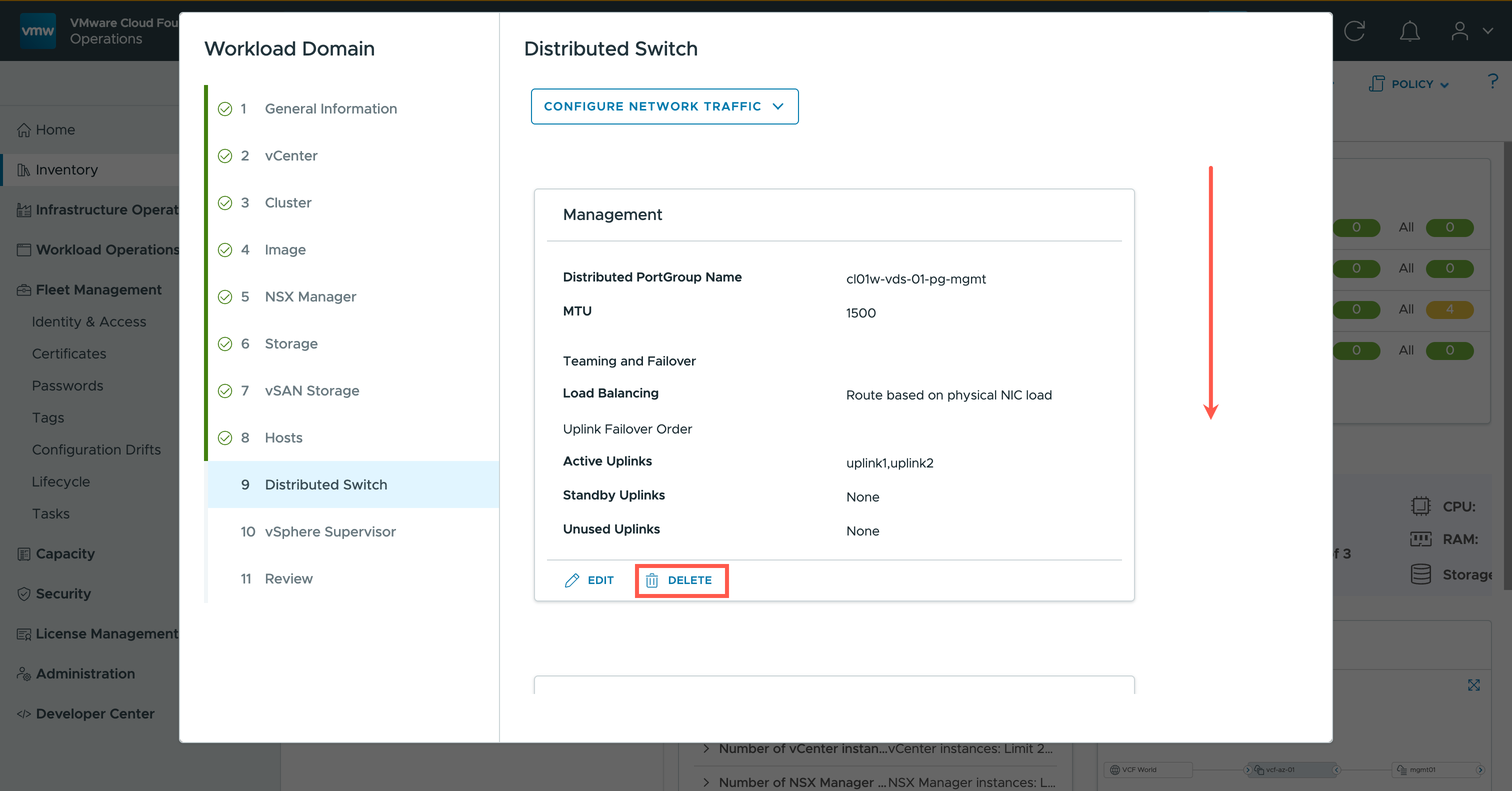Click the help question mark icon

(1492, 81)
